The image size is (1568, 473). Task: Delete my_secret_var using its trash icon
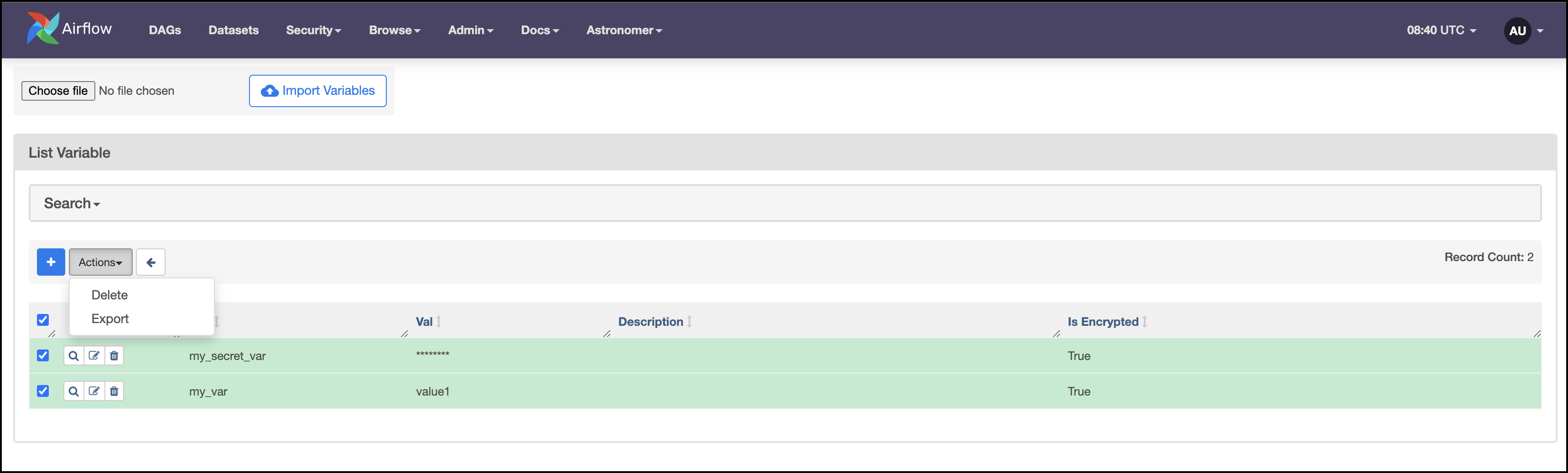point(114,355)
